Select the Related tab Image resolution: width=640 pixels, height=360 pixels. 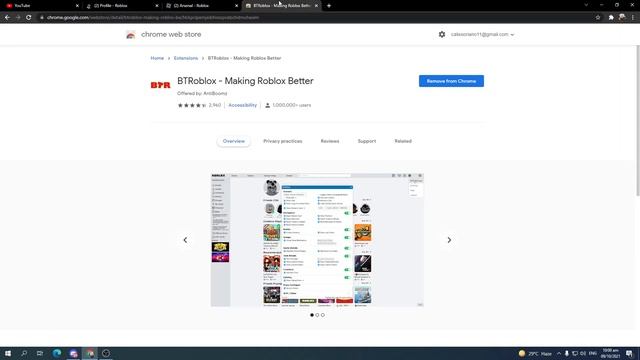pyautogui.click(x=403, y=141)
